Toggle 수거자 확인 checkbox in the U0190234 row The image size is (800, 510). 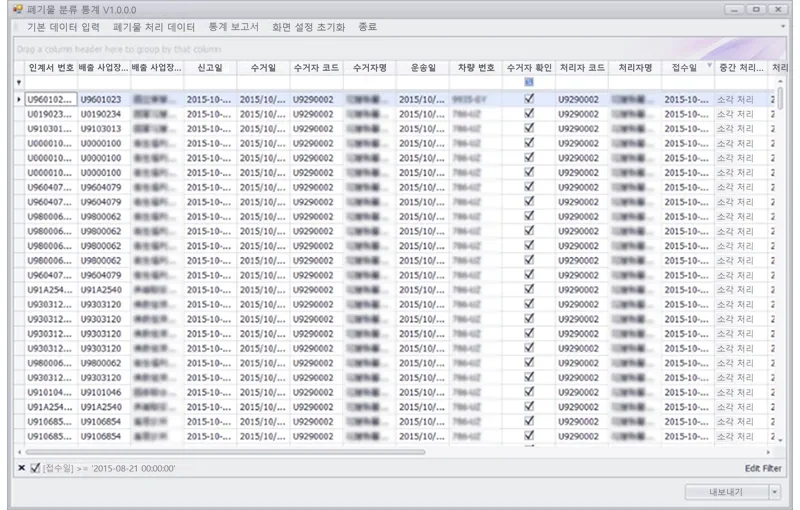(529, 113)
